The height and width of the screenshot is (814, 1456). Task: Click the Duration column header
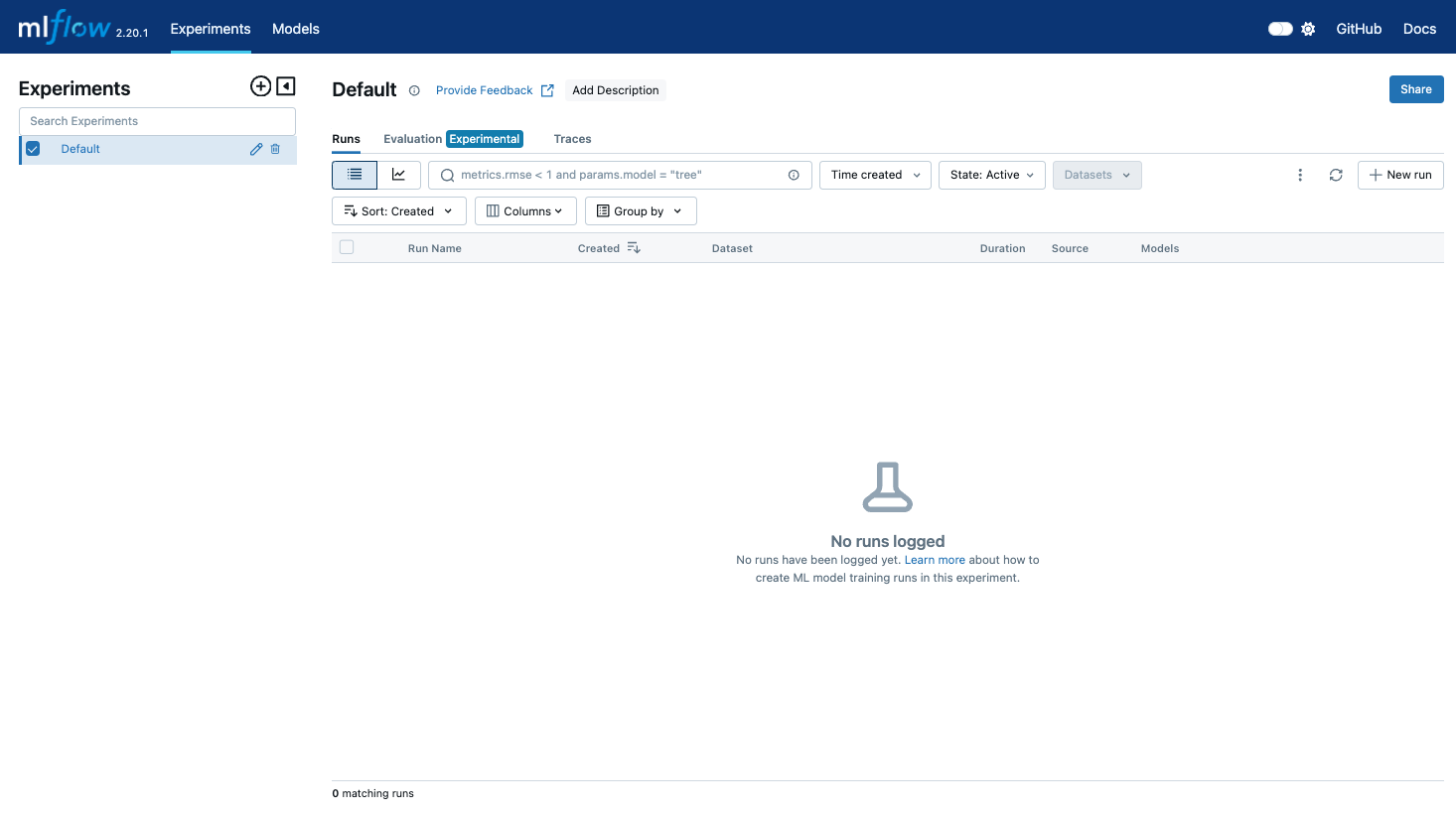[1002, 248]
